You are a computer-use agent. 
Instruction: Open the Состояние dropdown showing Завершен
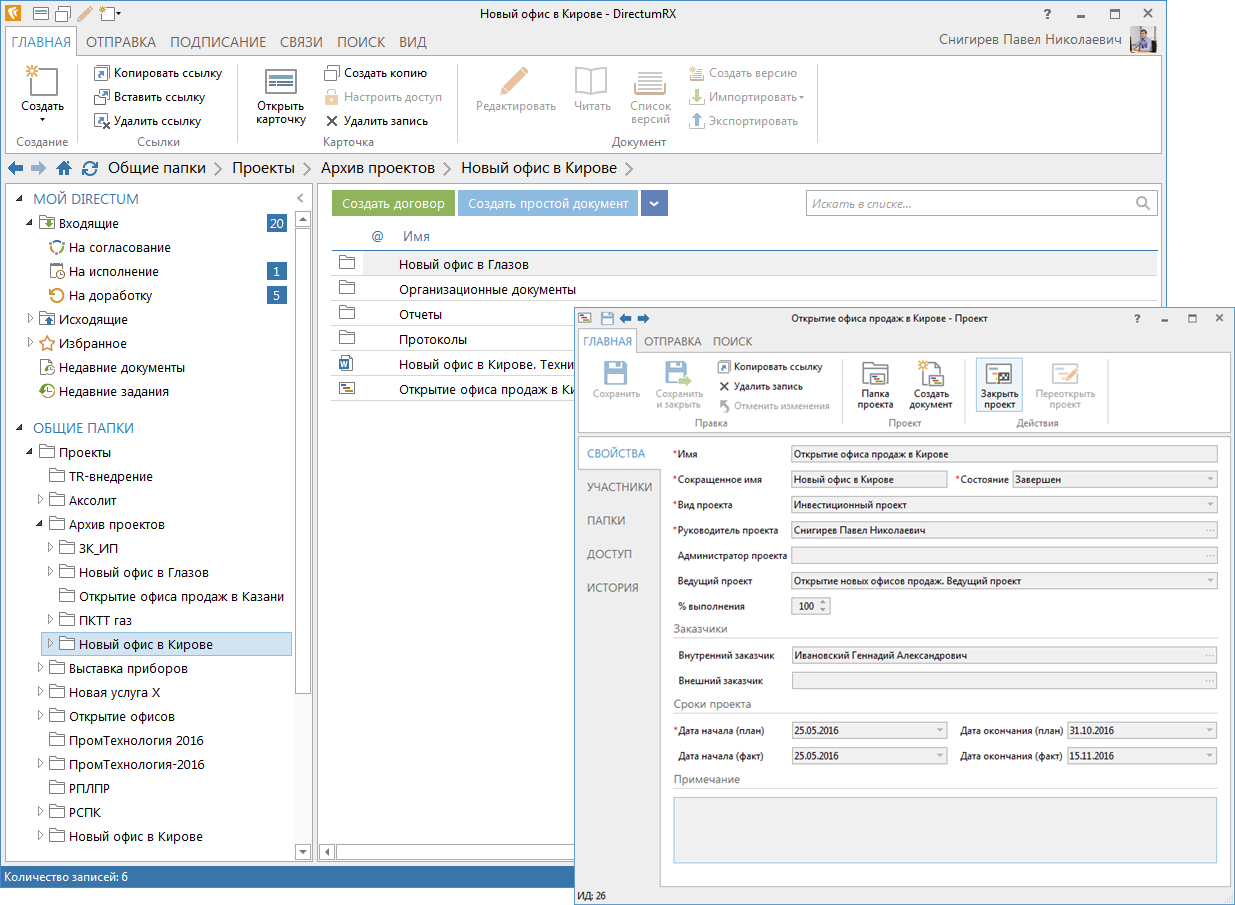[1210, 480]
